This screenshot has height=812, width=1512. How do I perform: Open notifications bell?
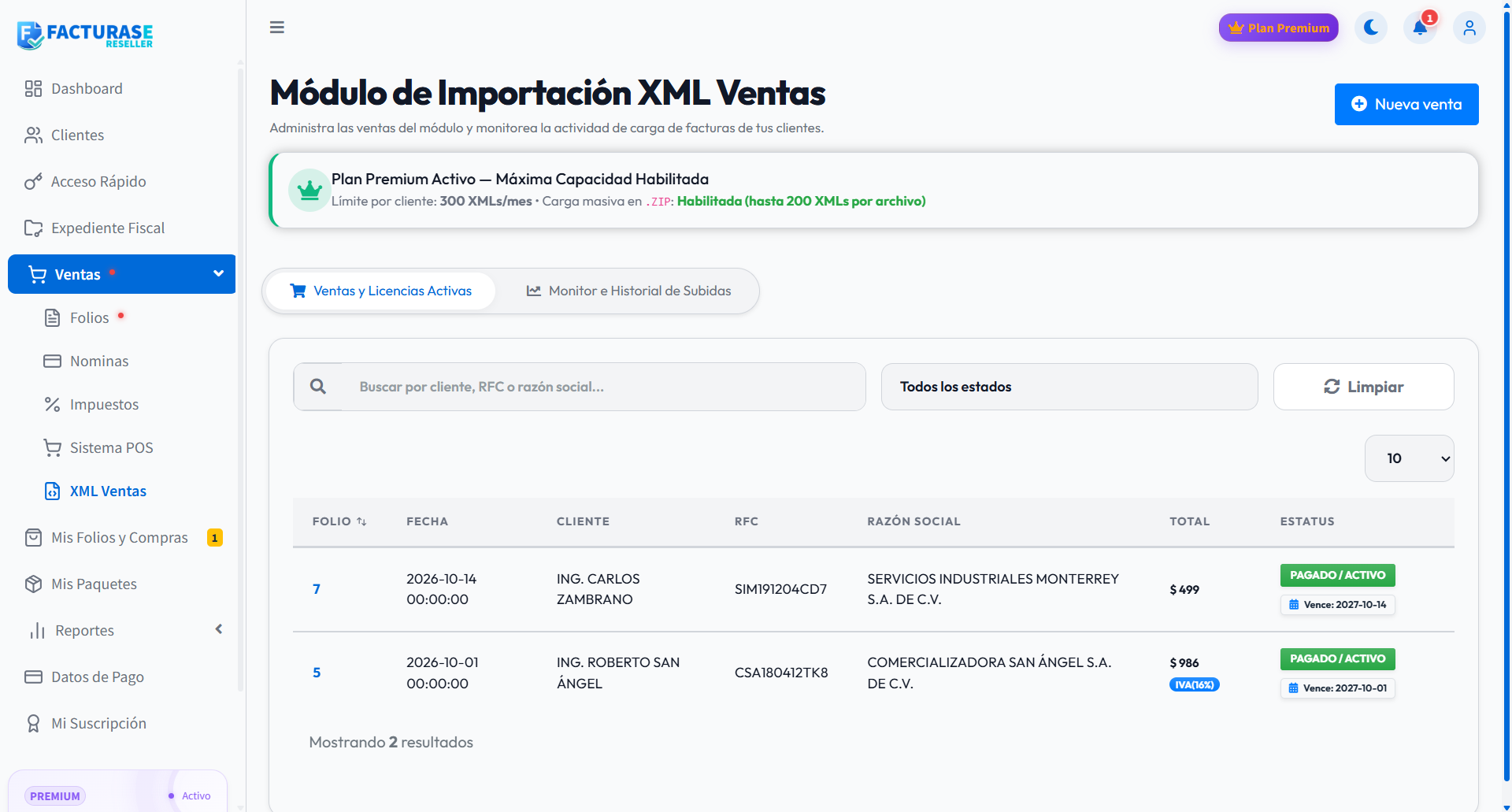pos(1420,28)
